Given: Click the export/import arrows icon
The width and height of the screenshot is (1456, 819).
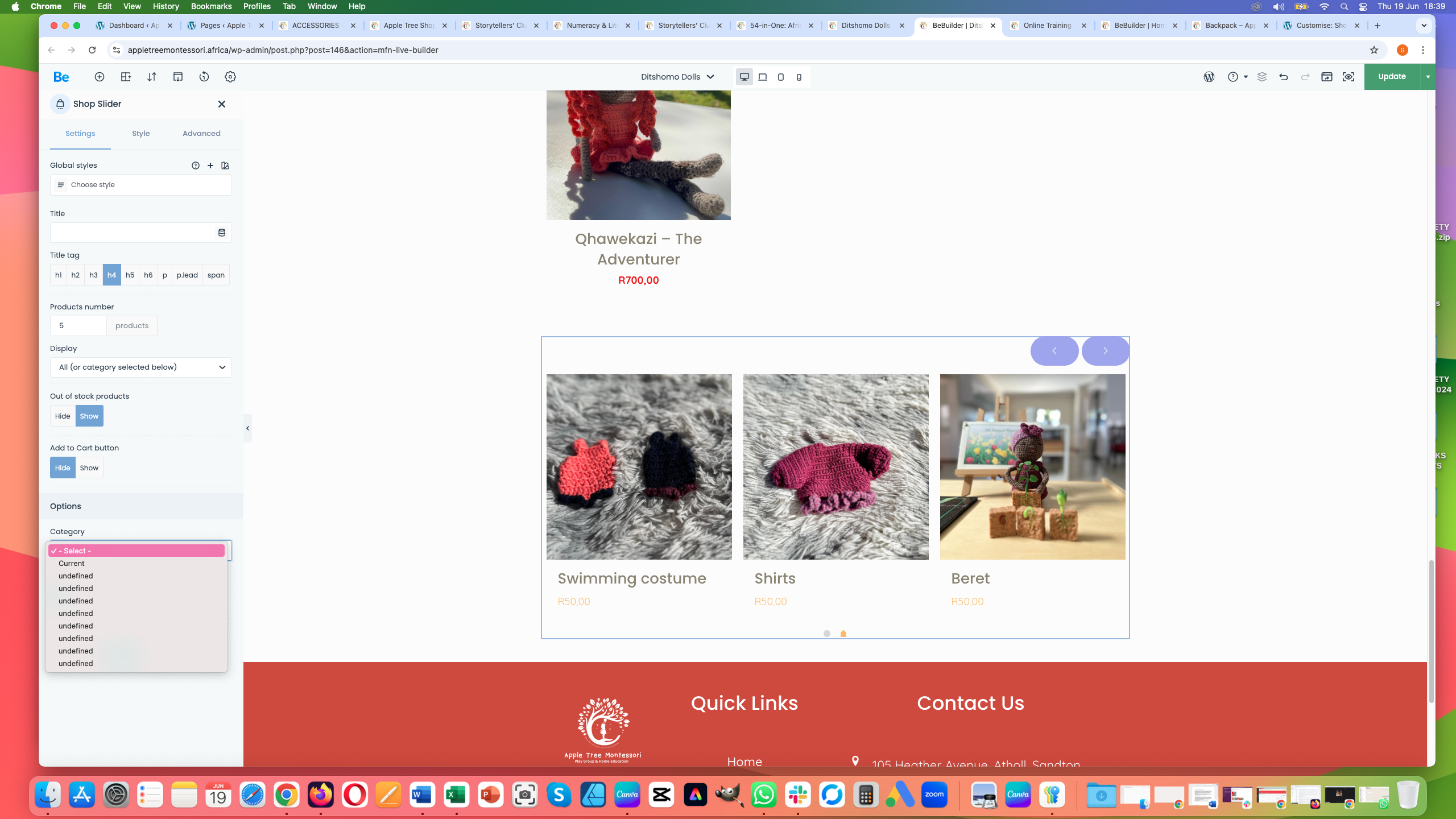Looking at the screenshot, I should (x=152, y=77).
